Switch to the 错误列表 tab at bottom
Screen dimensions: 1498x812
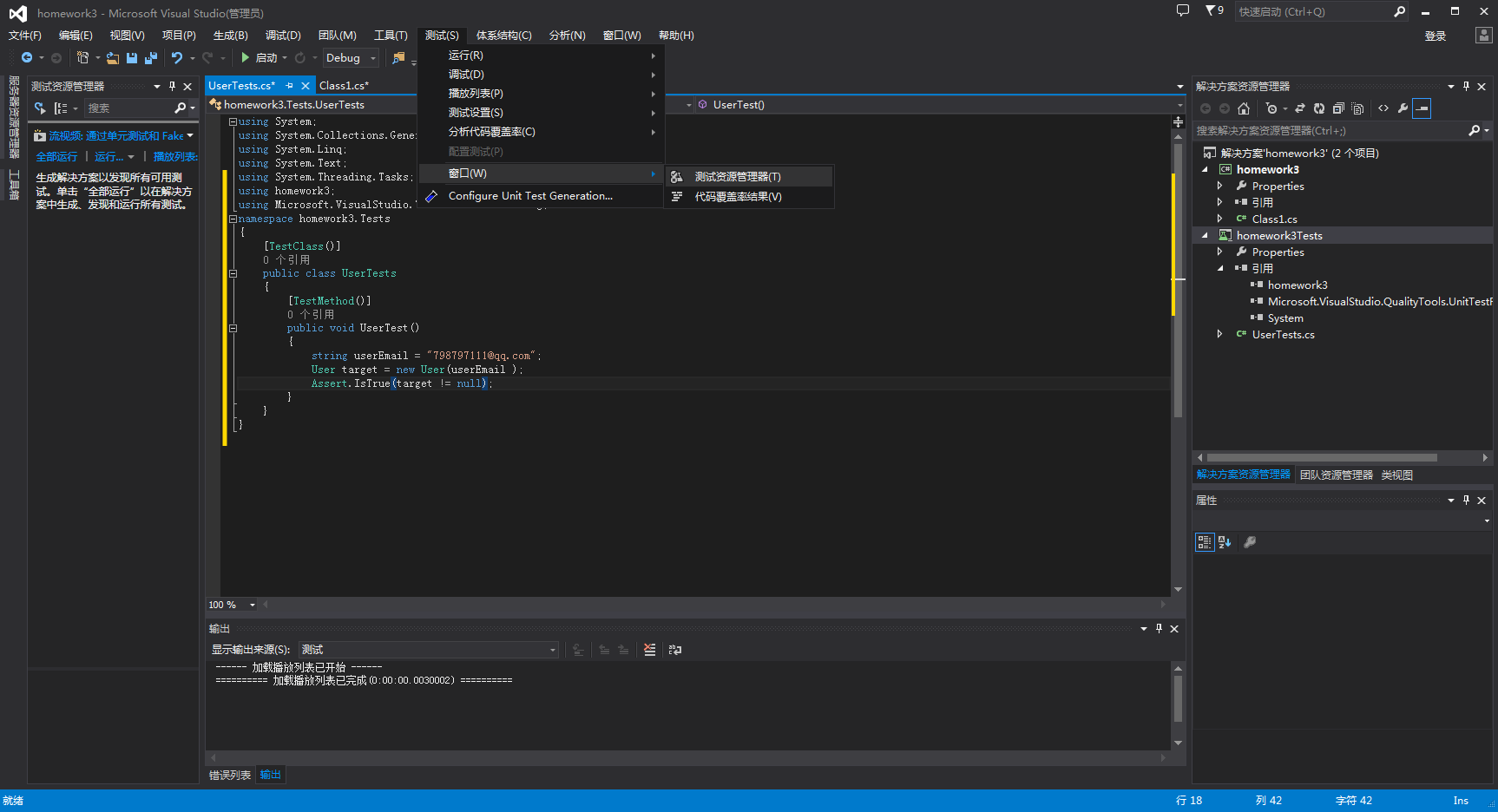(229, 776)
